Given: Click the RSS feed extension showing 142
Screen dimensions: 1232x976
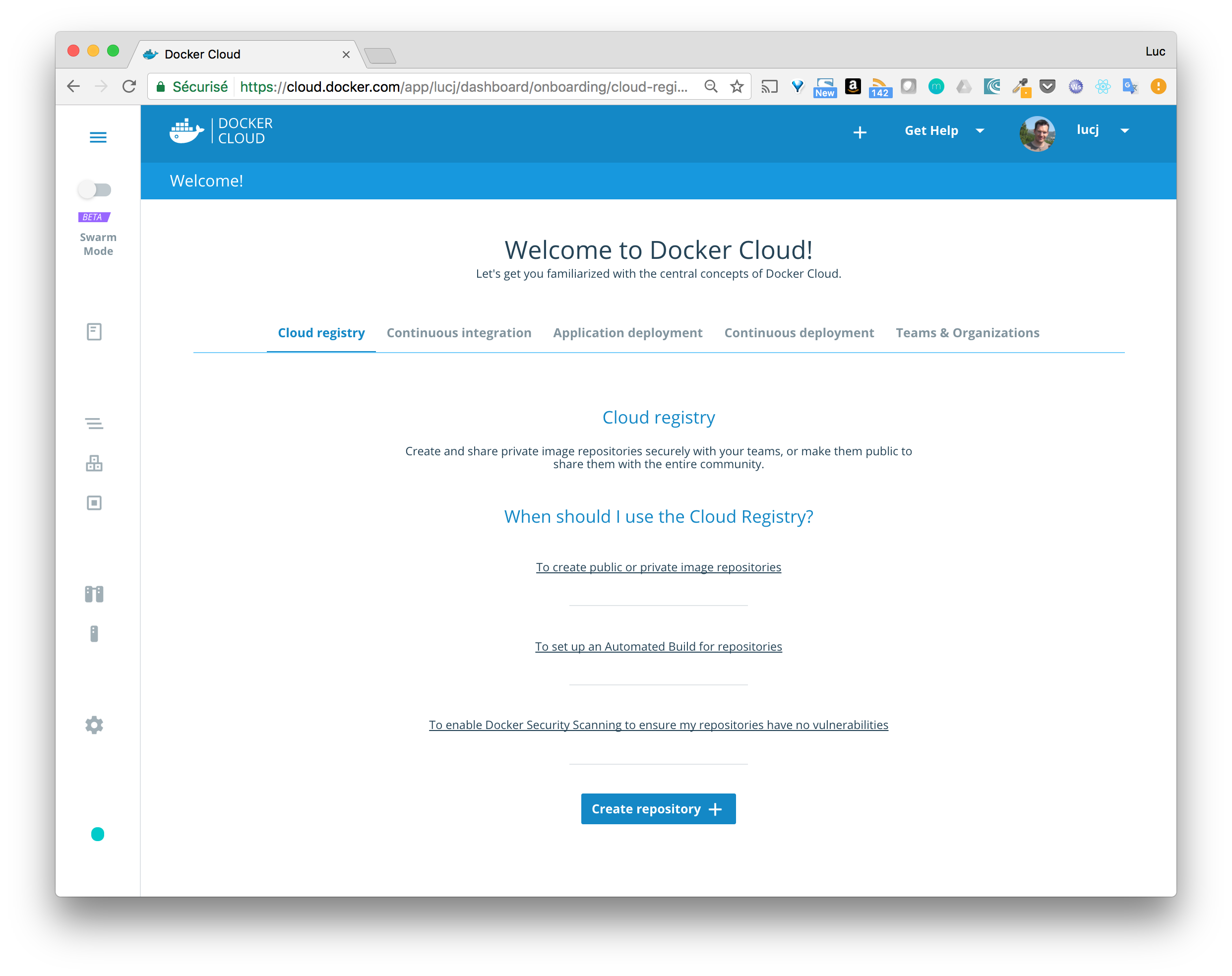Looking at the screenshot, I should point(880,88).
